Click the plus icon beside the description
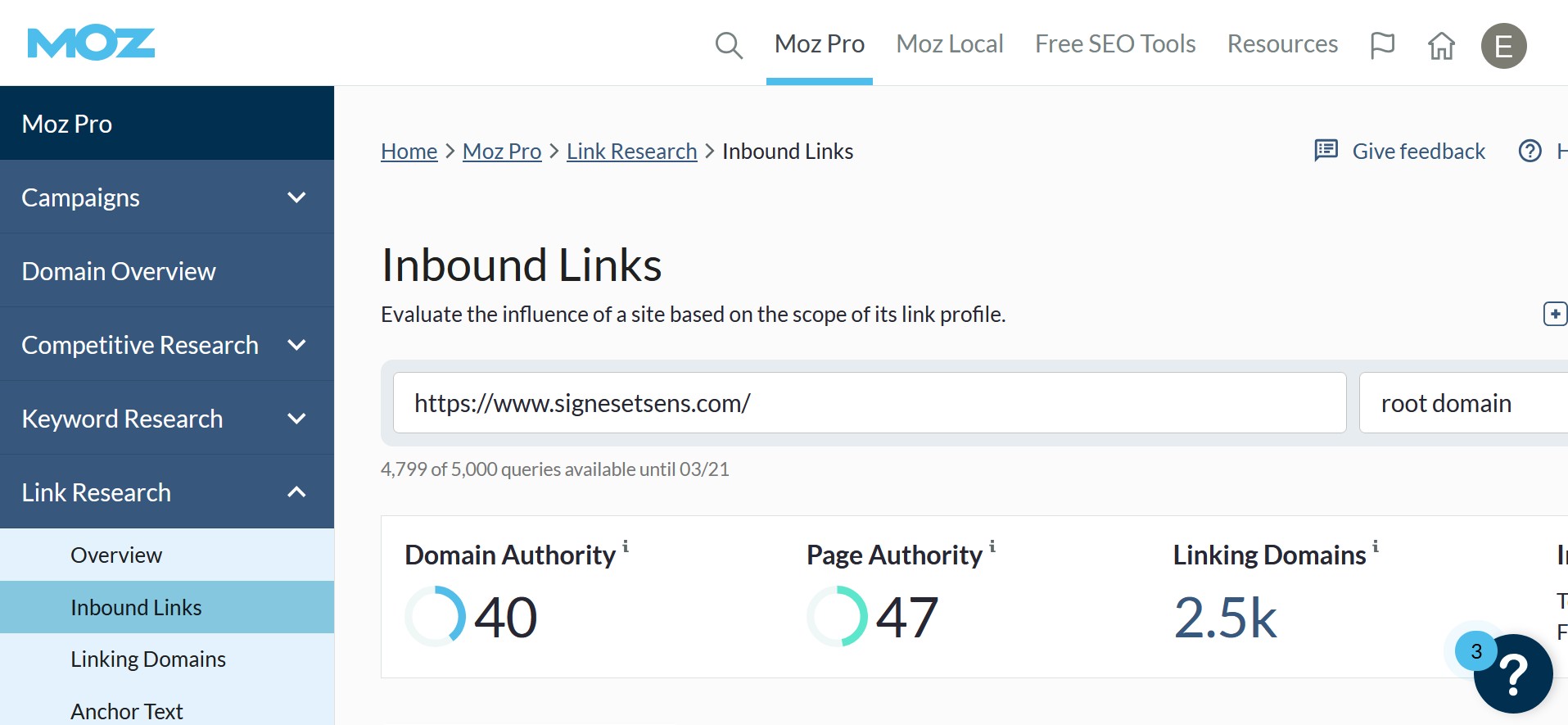The height and width of the screenshot is (725, 1568). [1555, 314]
